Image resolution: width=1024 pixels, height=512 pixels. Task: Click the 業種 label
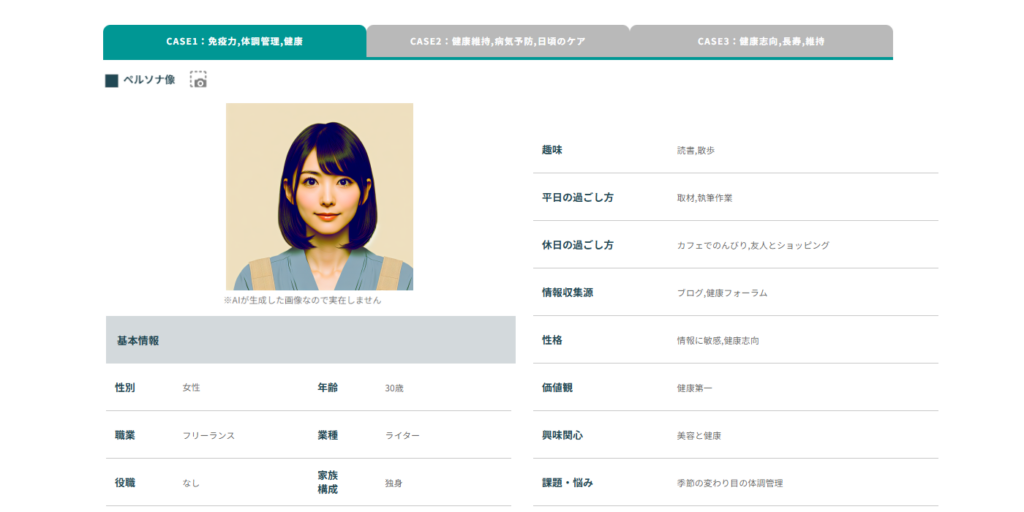(328, 435)
